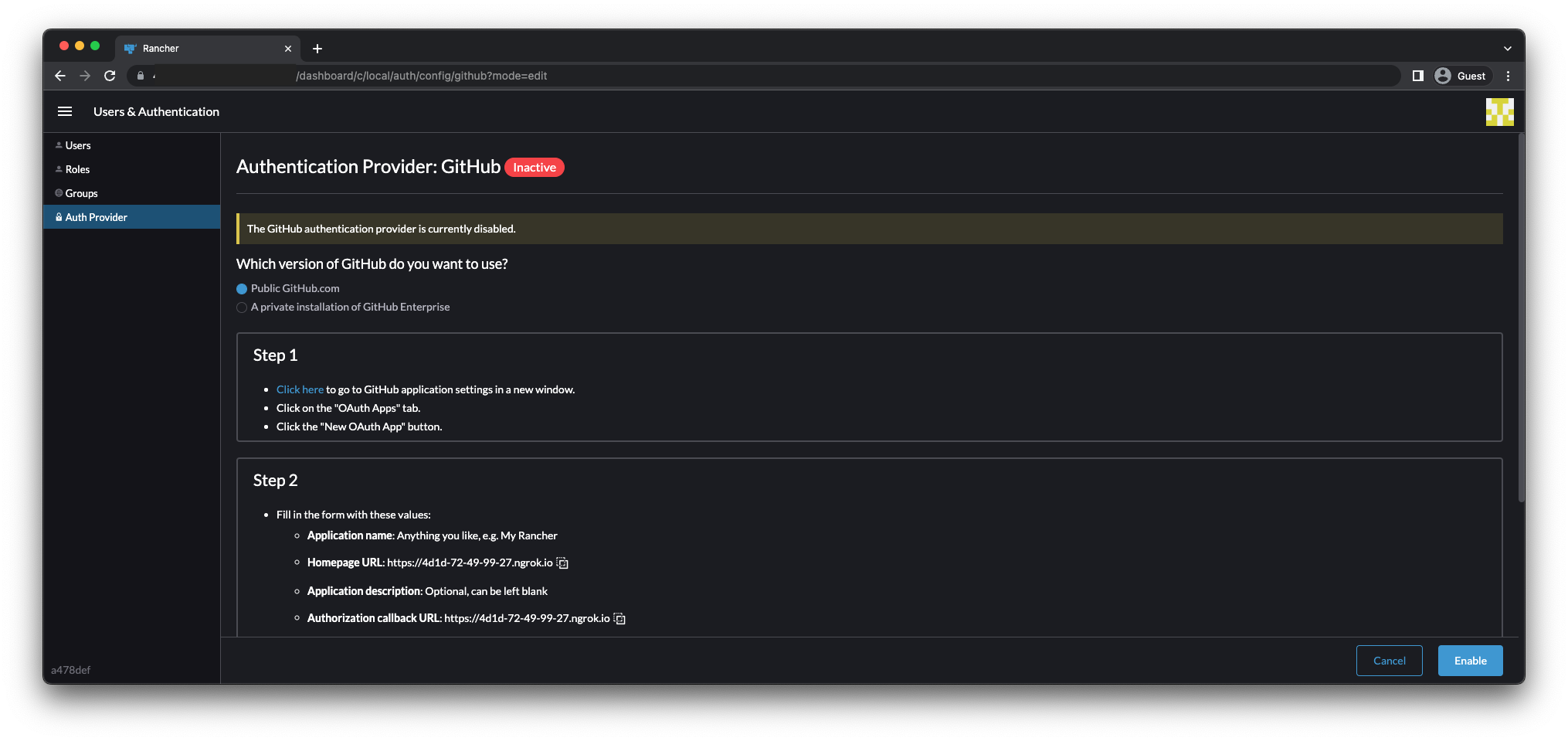
Task: Enable the GitHub authentication provider
Action: (1470, 661)
